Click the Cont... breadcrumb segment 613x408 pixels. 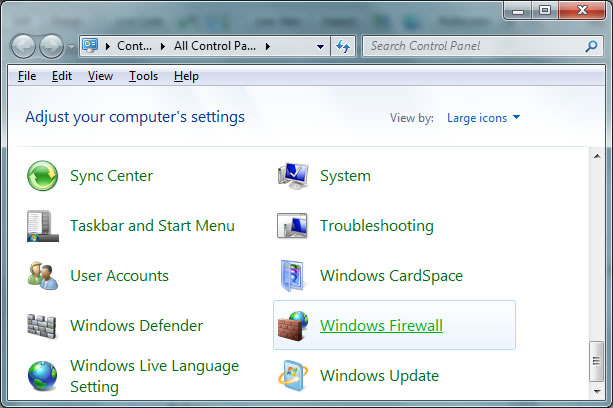click(134, 46)
